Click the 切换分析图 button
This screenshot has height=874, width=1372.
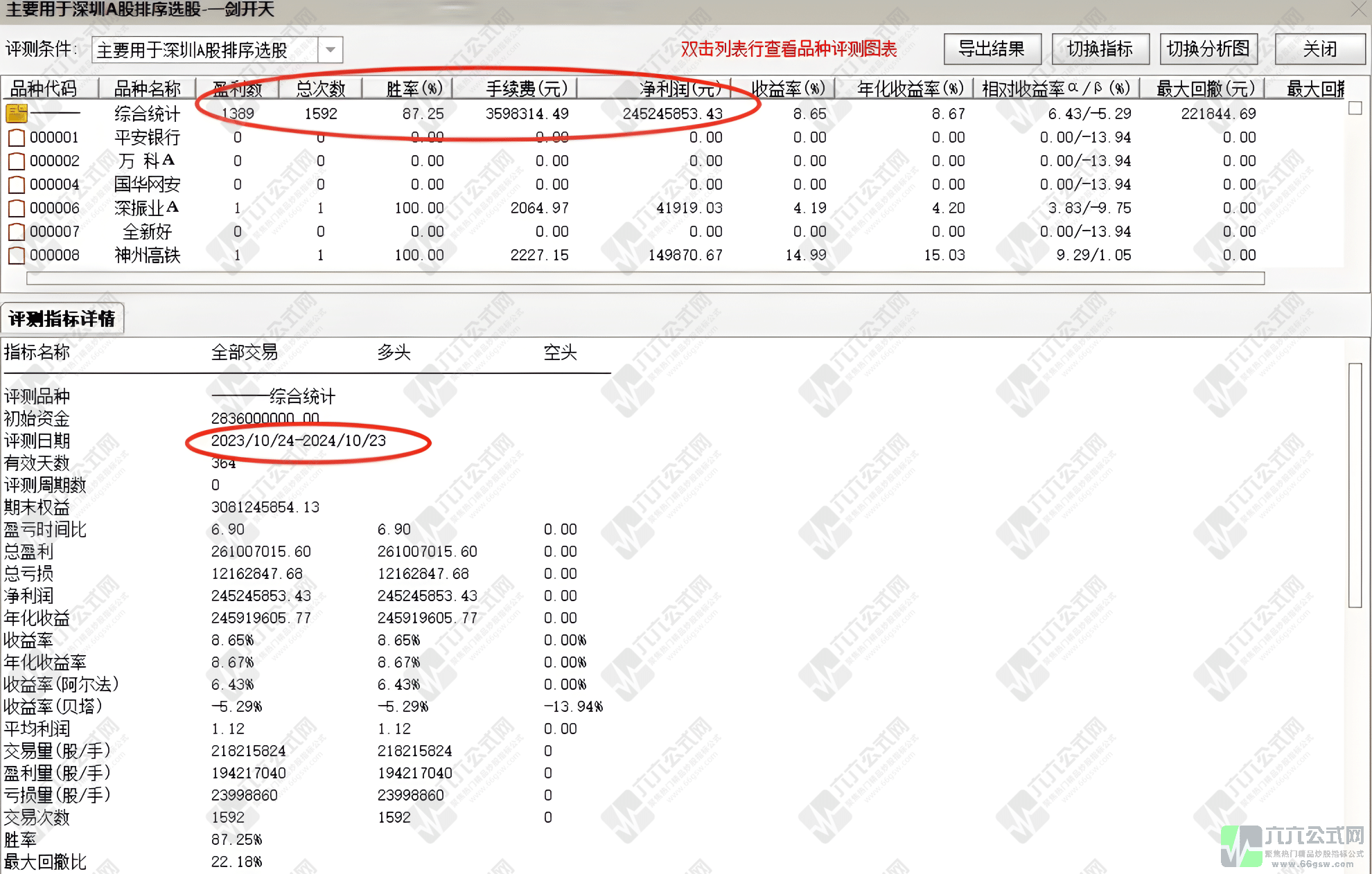point(1208,49)
